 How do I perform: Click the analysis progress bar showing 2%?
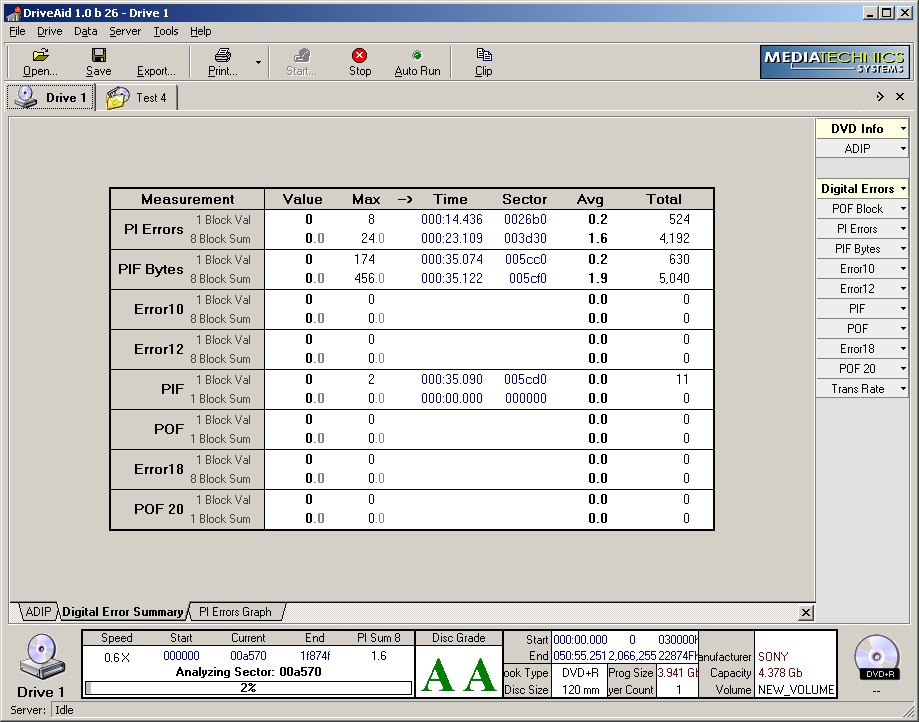point(248,688)
